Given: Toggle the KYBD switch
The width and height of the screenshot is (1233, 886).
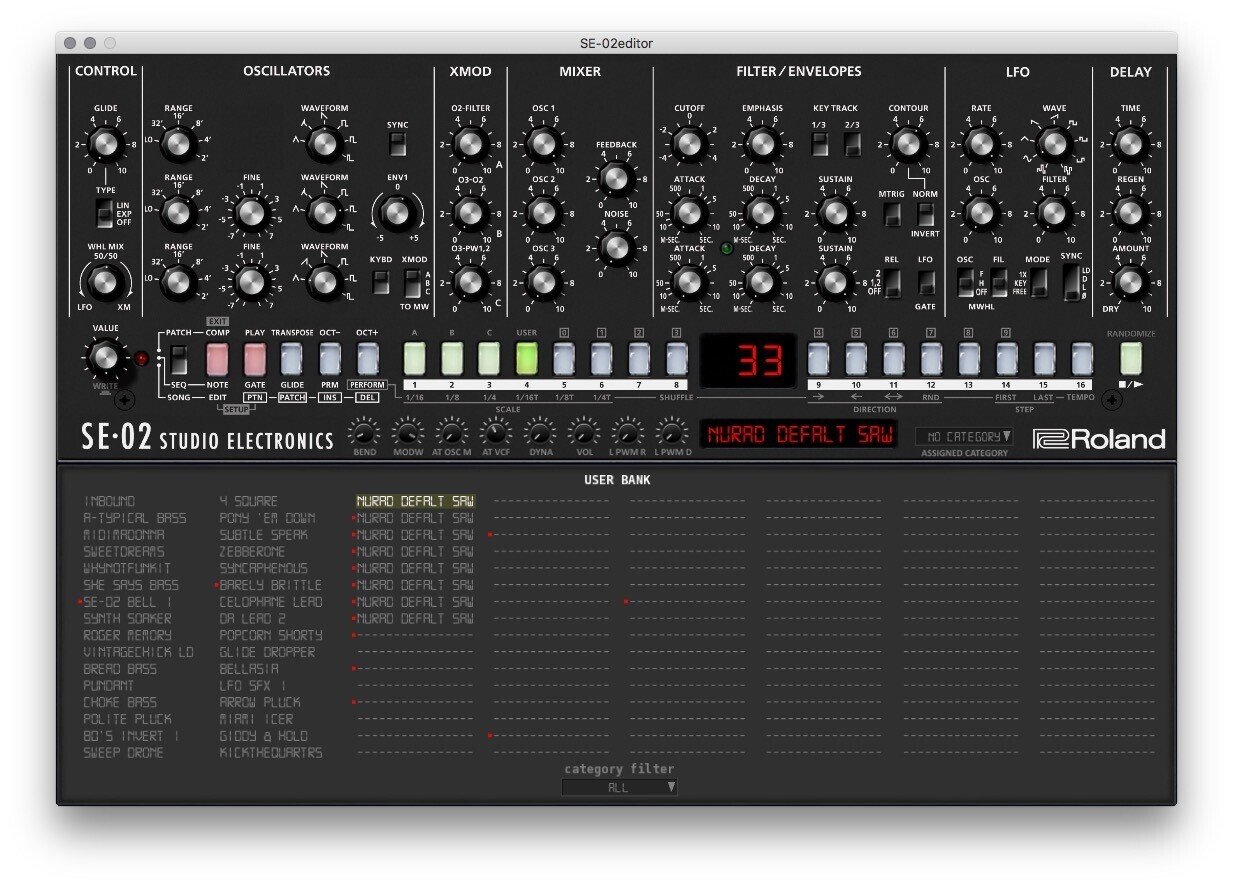Looking at the screenshot, I should point(381,282).
